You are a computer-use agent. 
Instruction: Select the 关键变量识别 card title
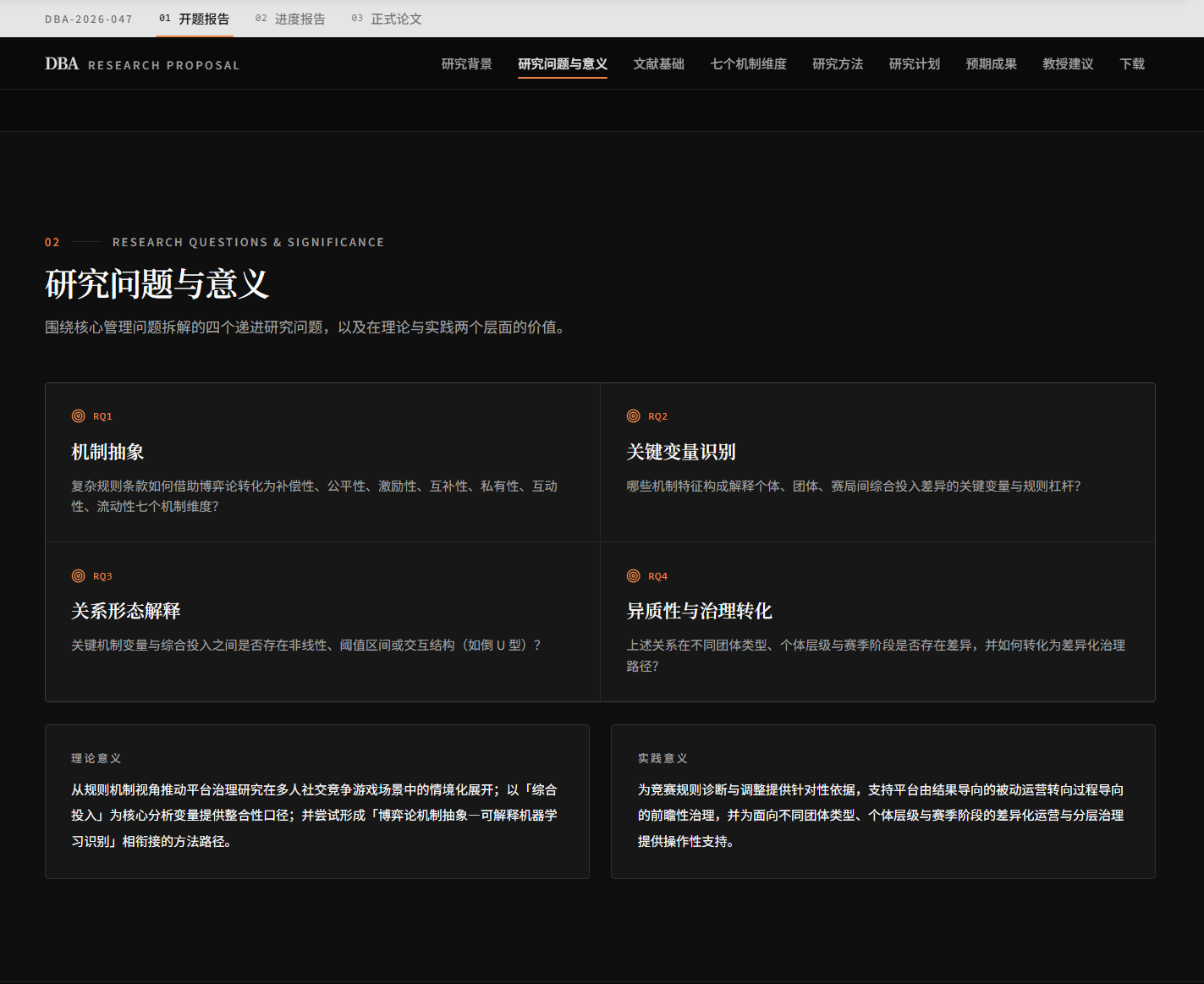[x=681, y=452]
